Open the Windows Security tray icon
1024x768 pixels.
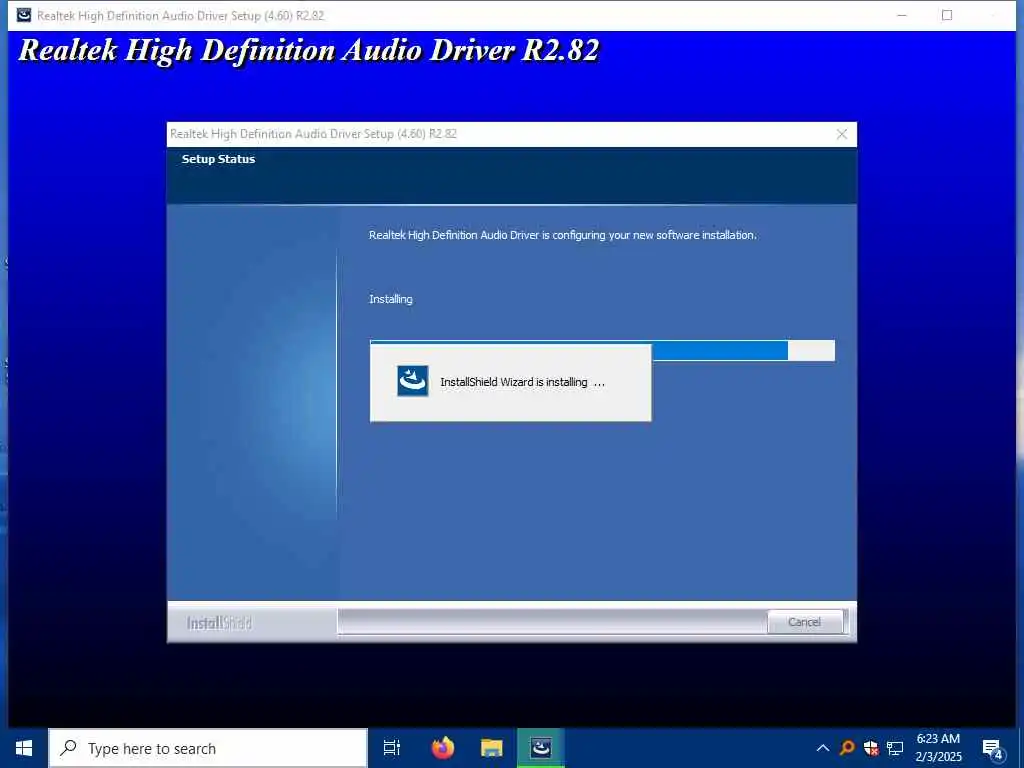[871, 748]
